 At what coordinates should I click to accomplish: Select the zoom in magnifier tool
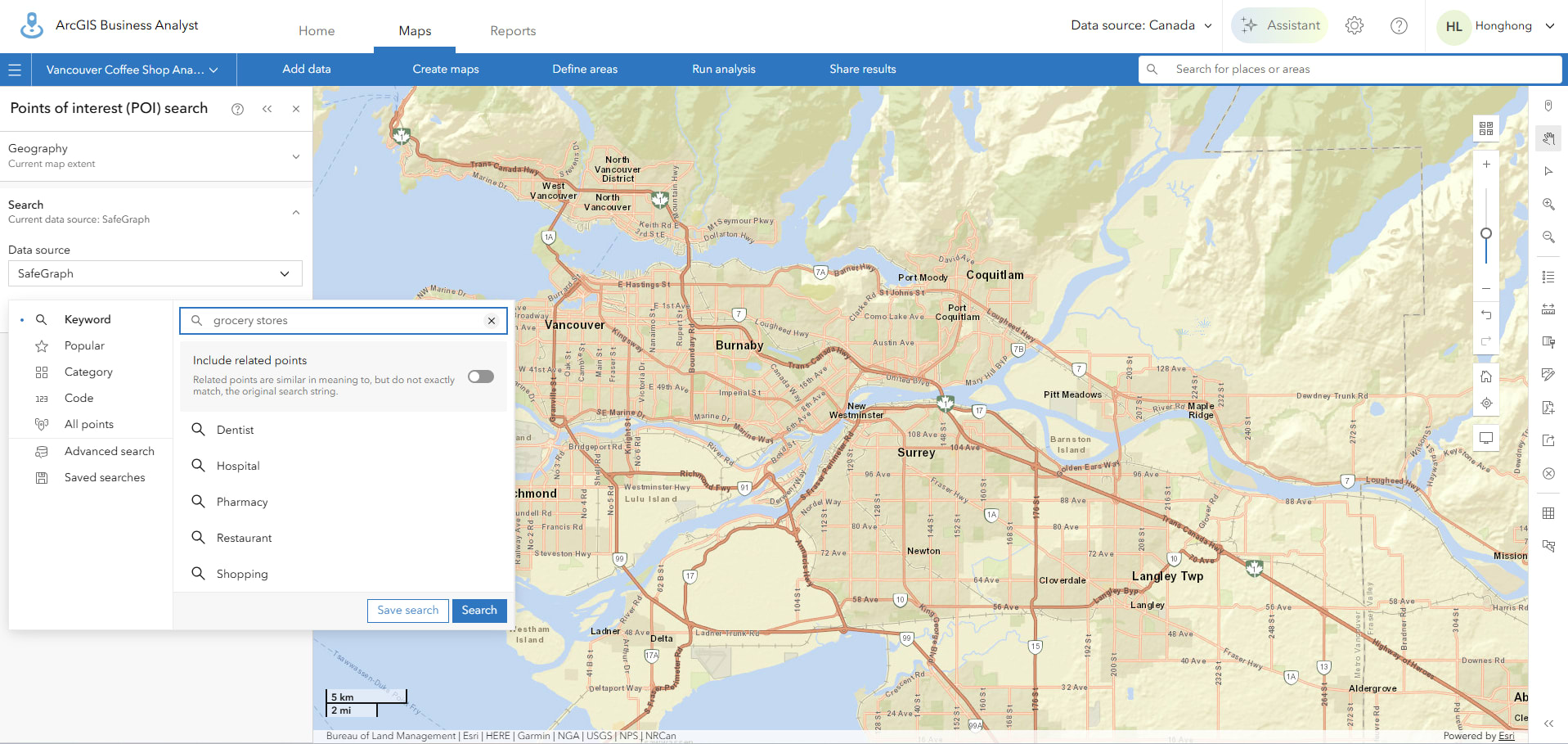point(1548,204)
